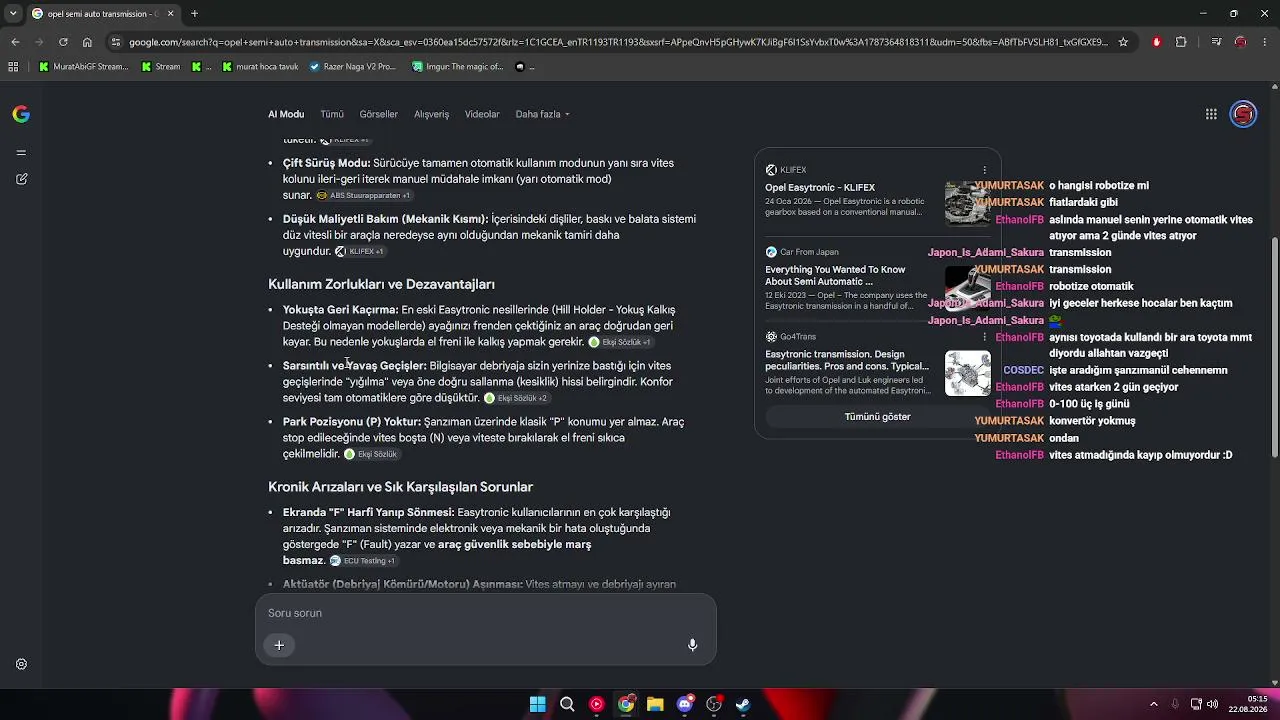1280x720 pixels.
Task: Open the volume control in system tray
Action: 1212,704
